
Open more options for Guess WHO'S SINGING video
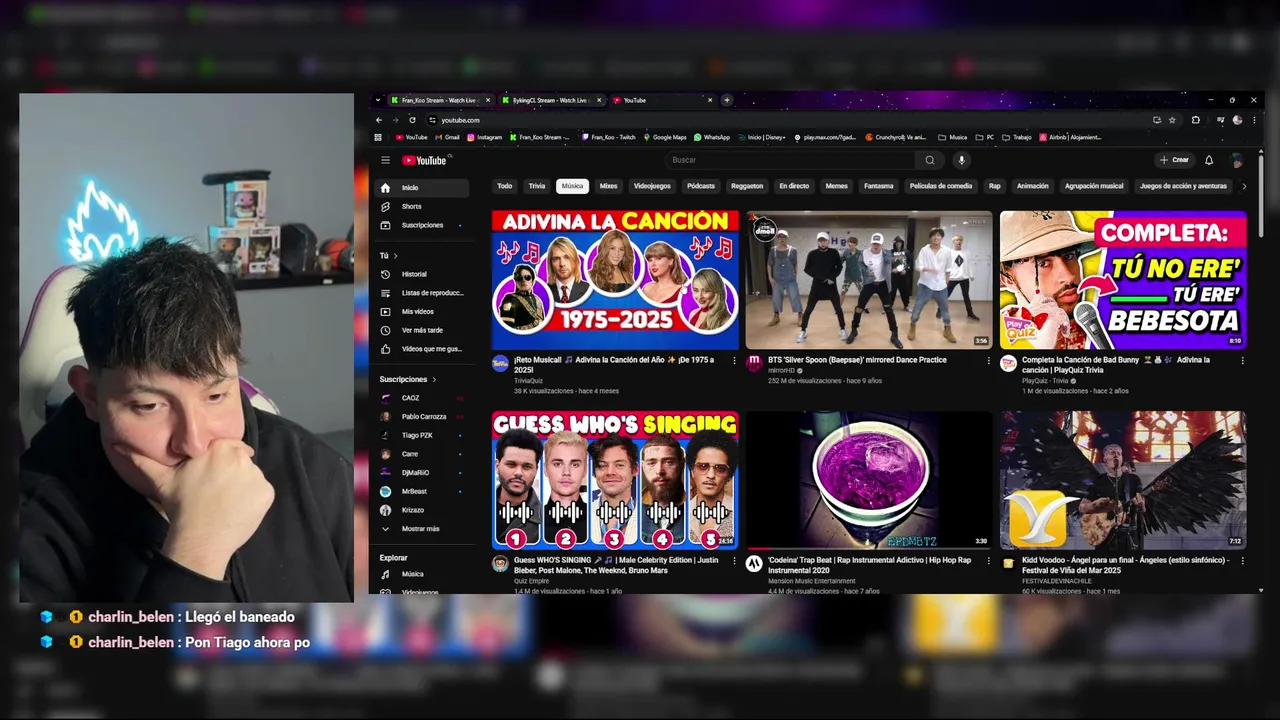click(x=735, y=562)
